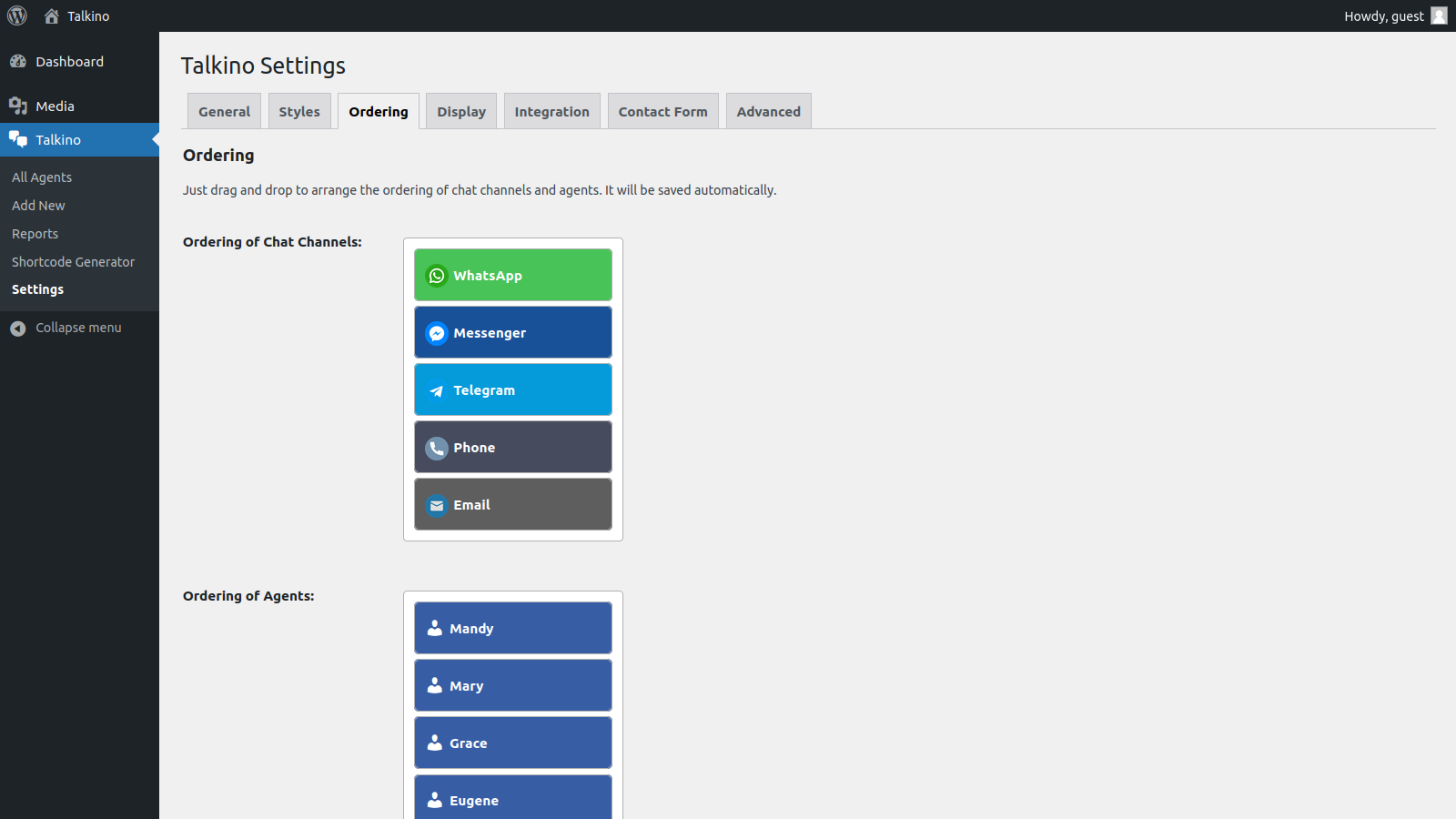Image resolution: width=1456 pixels, height=819 pixels.
Task: Select the Grace agent item
Action: (513, 743)
